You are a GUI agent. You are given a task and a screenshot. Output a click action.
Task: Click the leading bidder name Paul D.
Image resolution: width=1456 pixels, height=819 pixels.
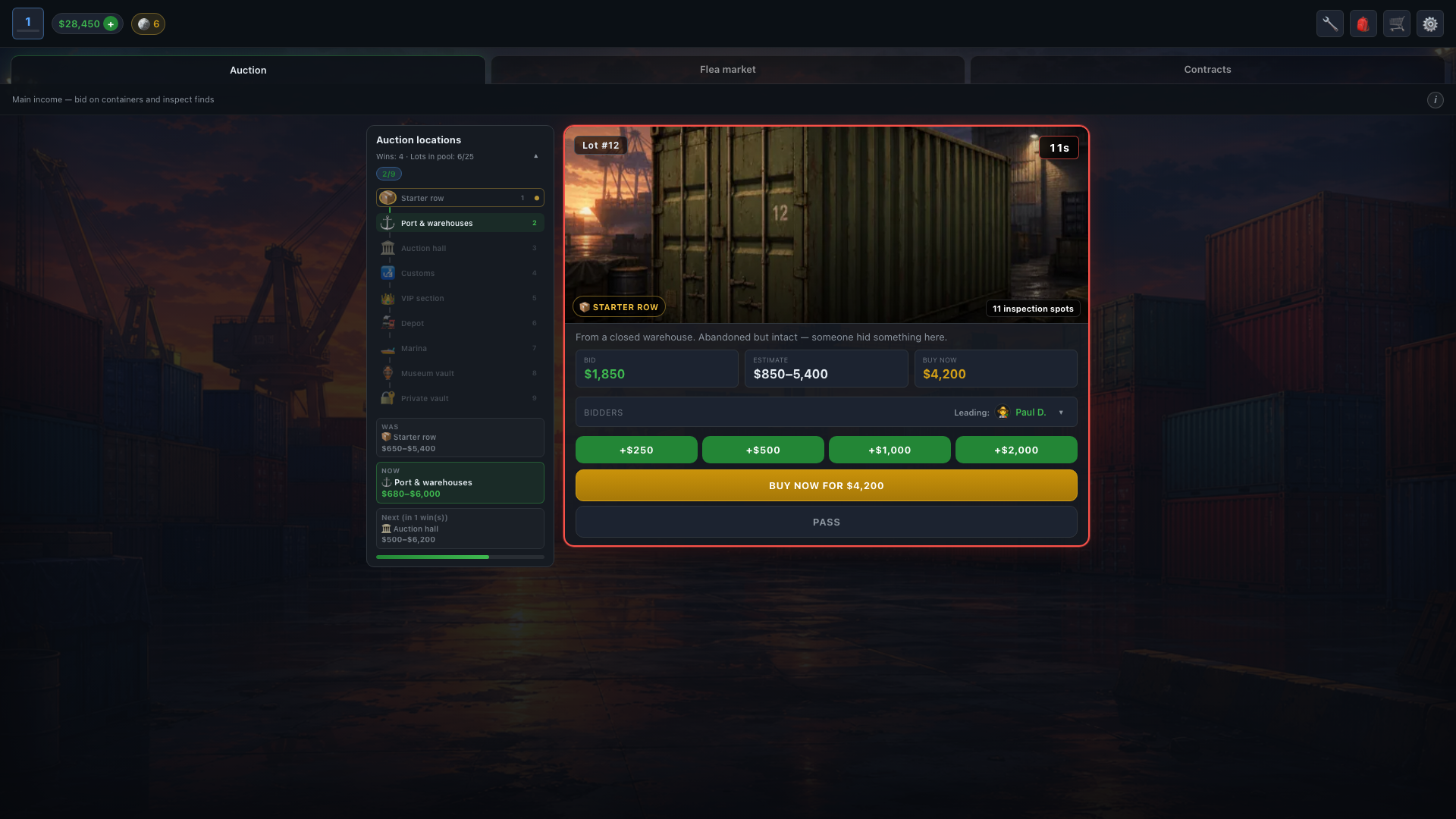1031,413
